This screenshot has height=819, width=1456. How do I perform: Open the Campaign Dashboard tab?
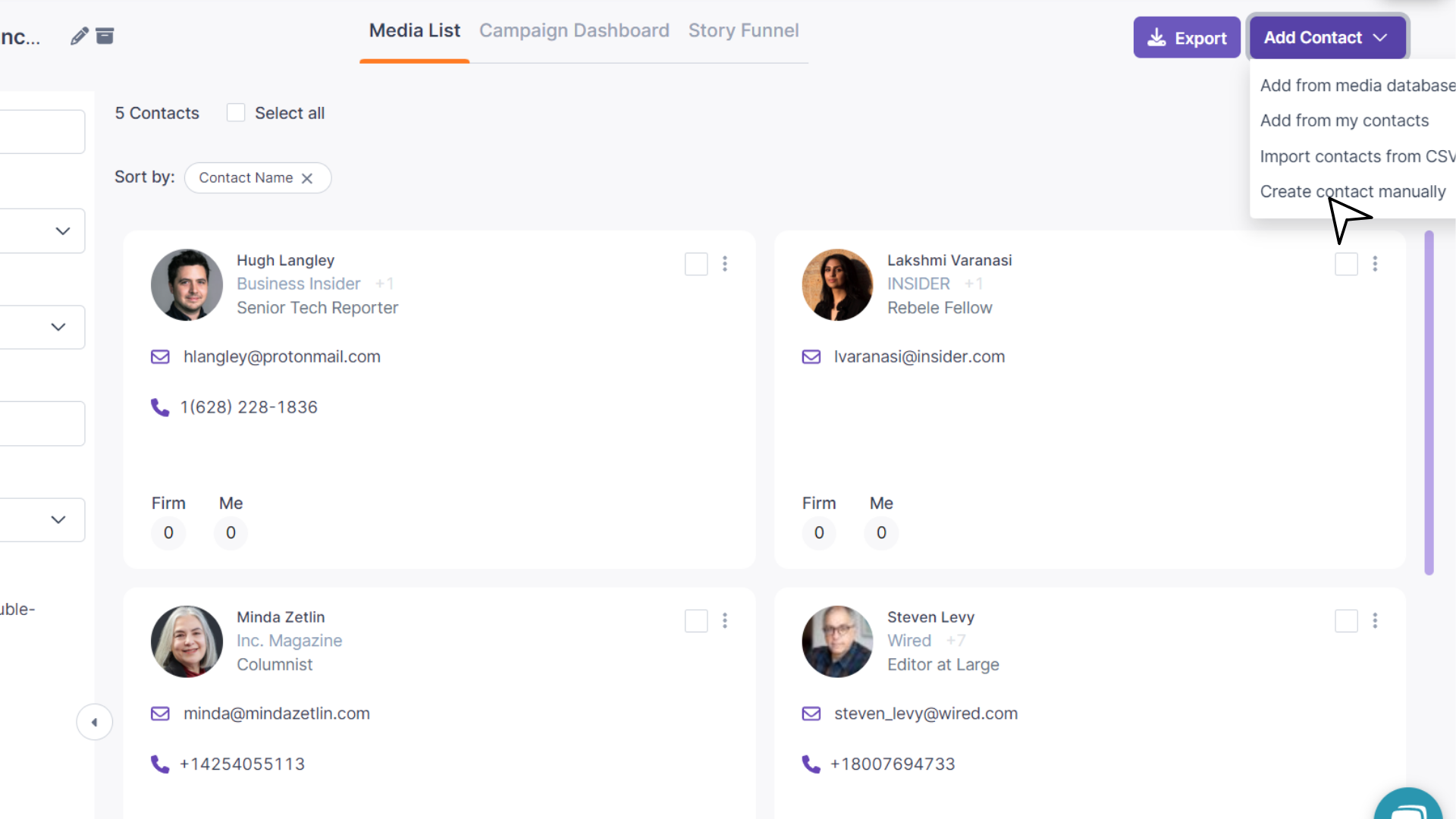pos(574,30)
